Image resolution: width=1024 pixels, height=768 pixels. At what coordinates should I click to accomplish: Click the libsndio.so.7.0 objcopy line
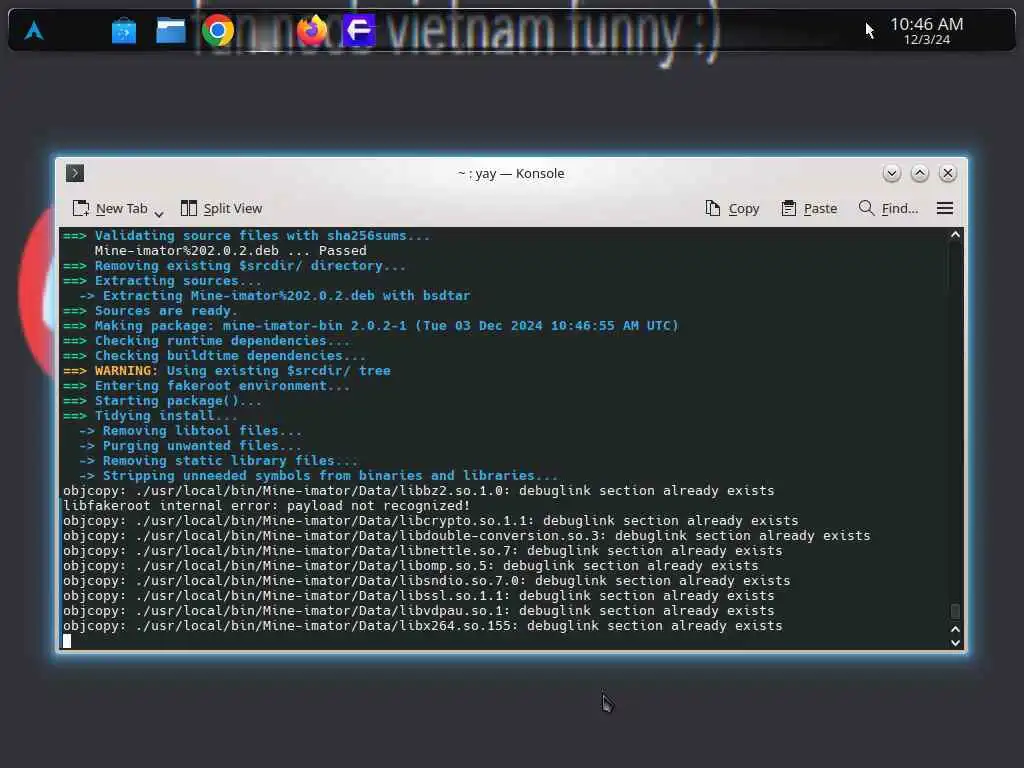[426, 581]
